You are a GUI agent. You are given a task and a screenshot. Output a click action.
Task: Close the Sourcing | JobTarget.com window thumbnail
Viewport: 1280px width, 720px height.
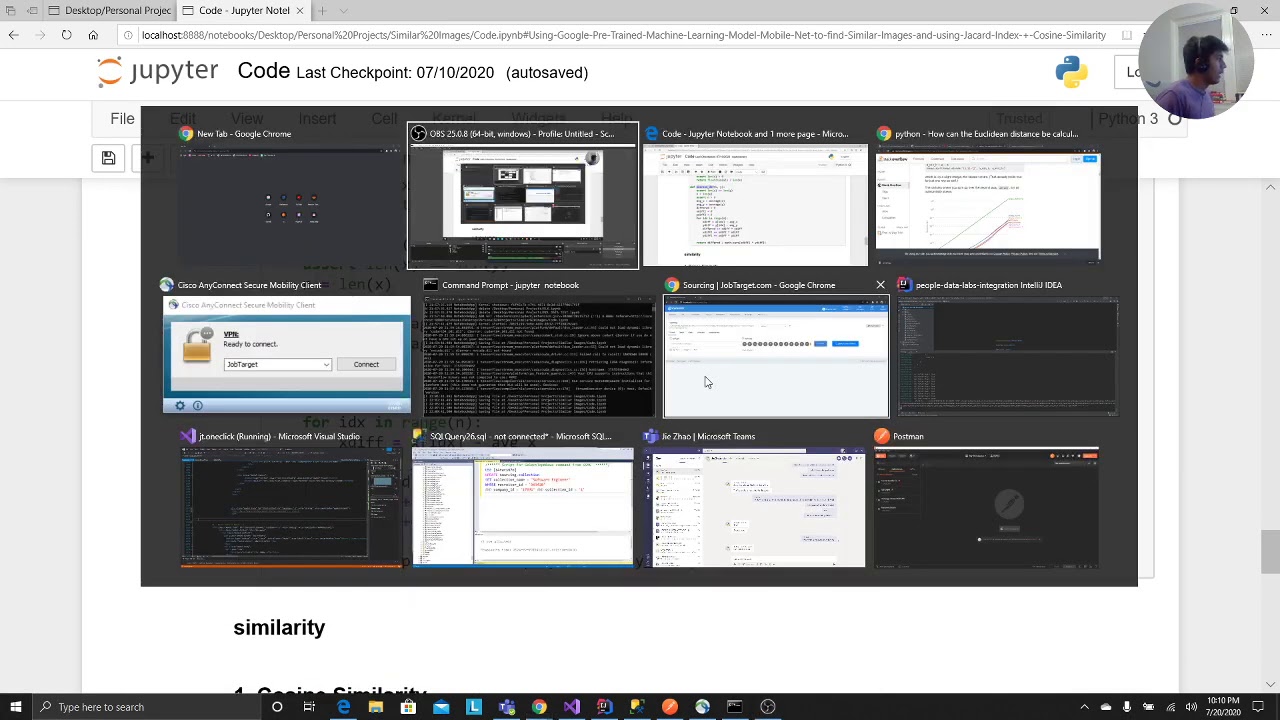880,285
